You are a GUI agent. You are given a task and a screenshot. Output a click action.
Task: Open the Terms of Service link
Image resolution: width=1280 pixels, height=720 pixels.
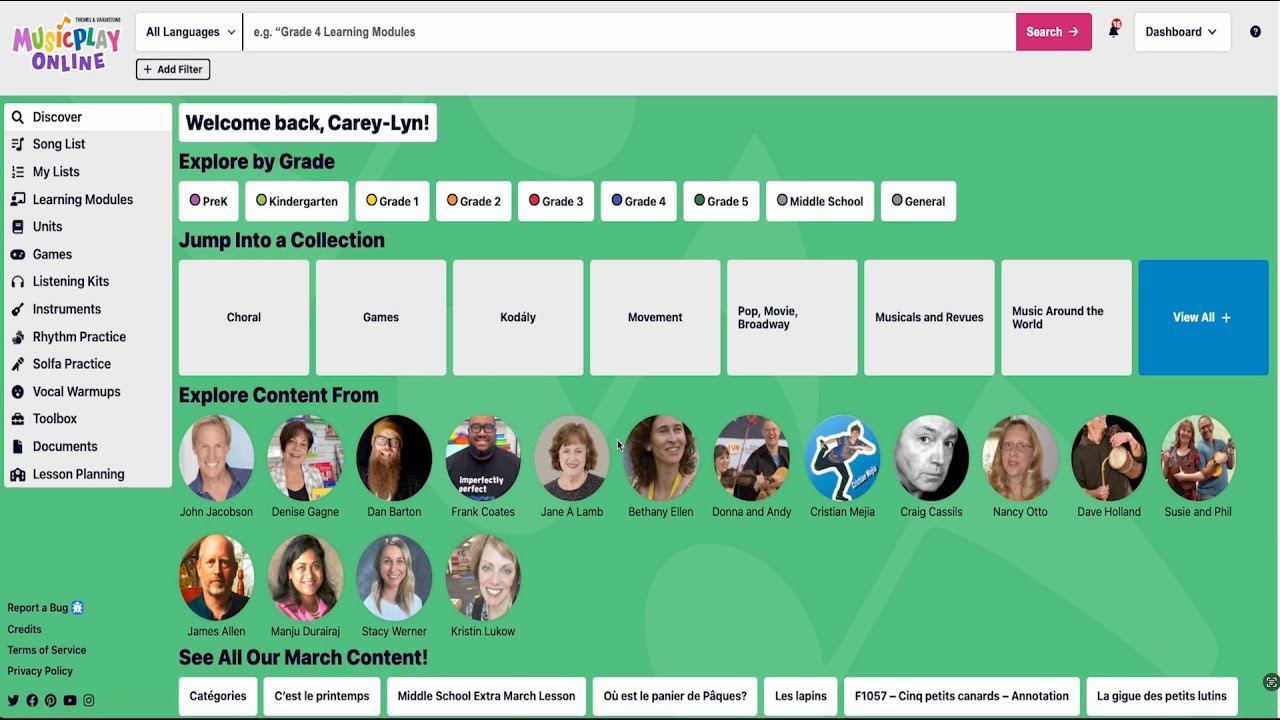point(47,650)
